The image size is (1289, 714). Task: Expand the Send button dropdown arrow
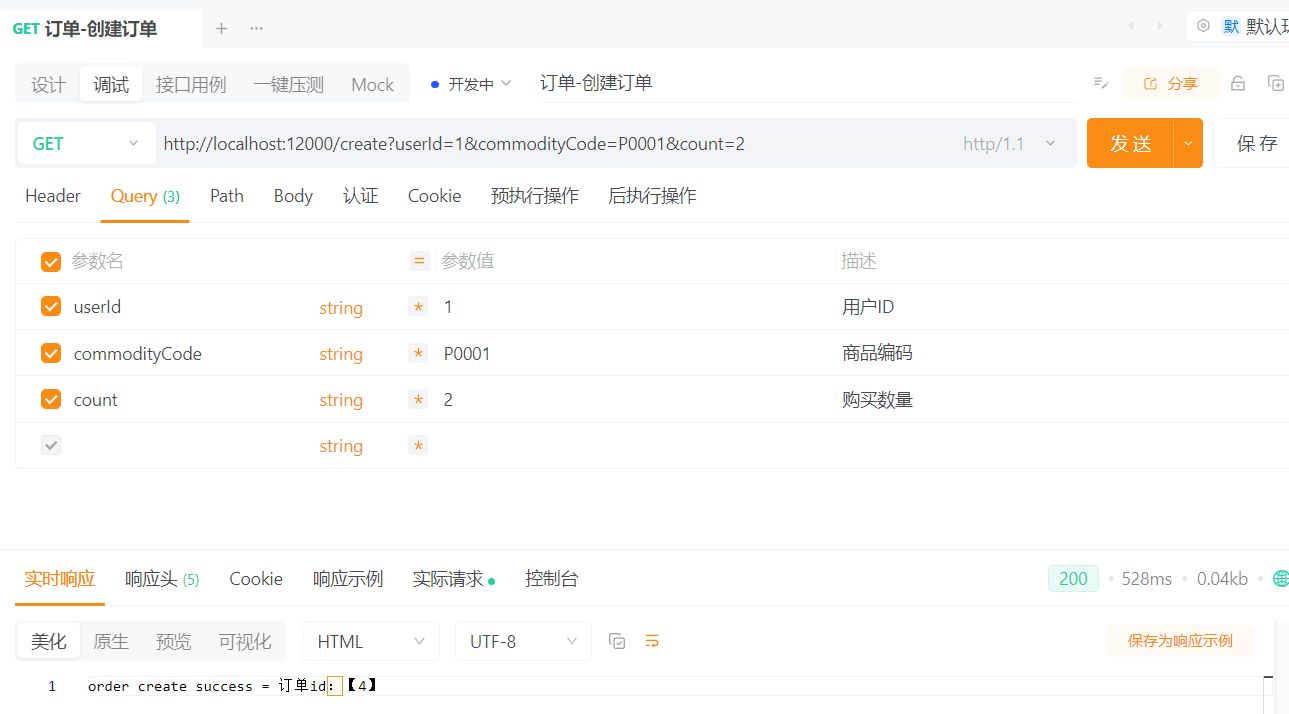pos(1188,143)
